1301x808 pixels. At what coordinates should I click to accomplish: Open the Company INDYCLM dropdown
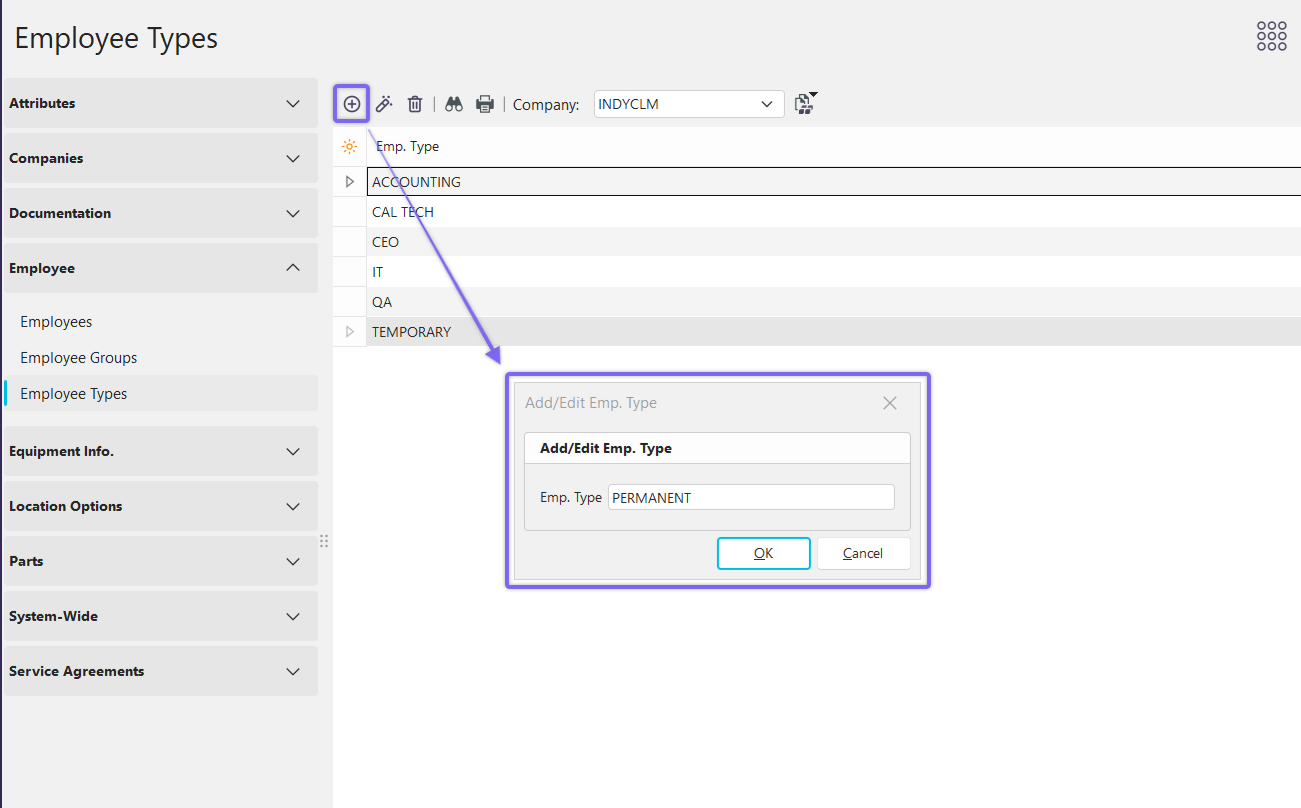click(x=689, y=104)
